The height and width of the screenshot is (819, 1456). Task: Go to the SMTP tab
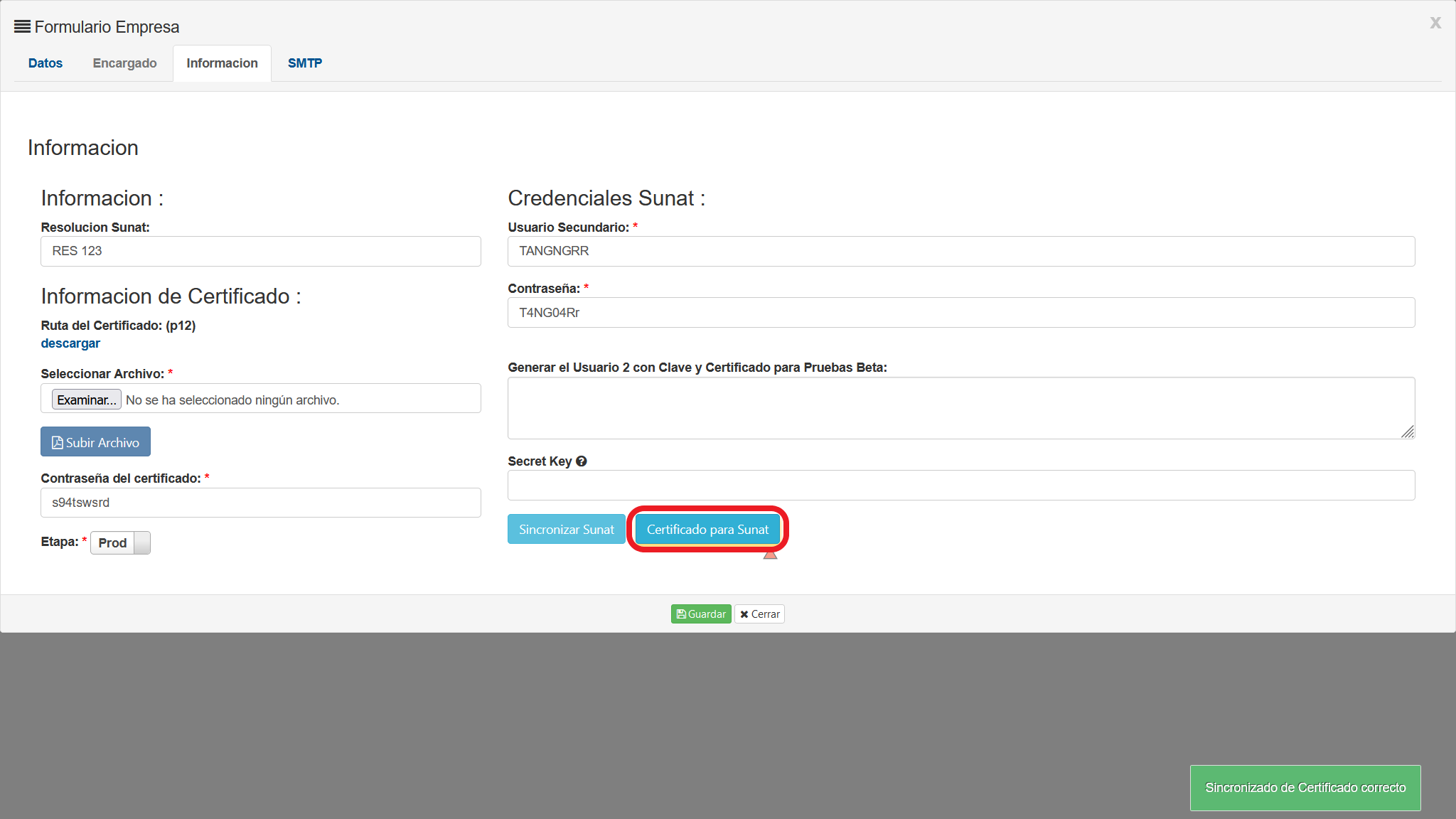(x=305, y=63)
